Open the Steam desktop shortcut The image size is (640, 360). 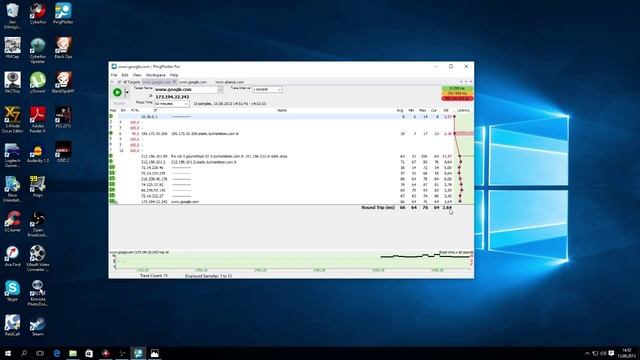pyautogui.click(x=38, y=325)
